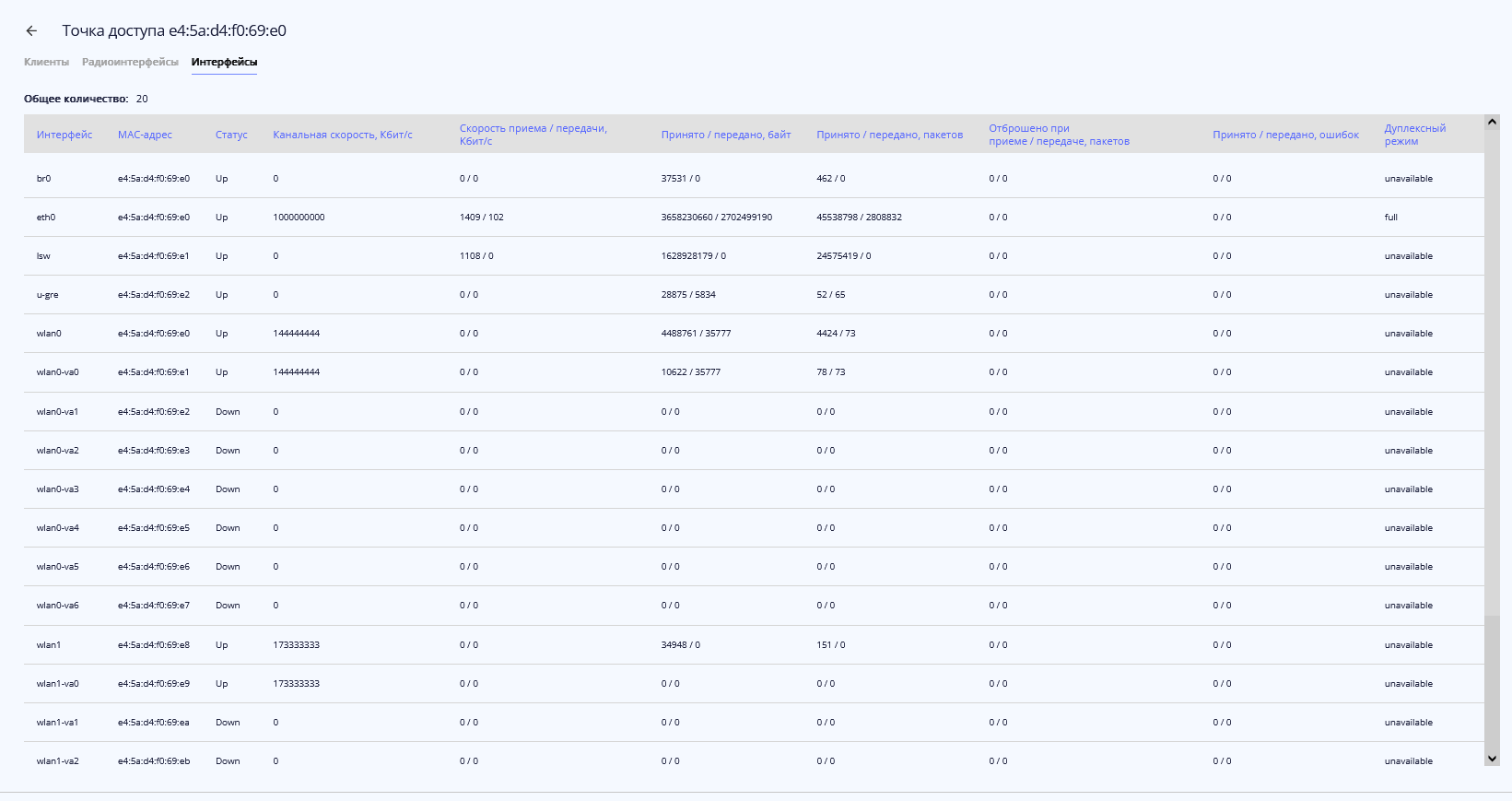The width and height of the screenshot is (1512, 801).
Task: Select the wlan0-va0 interface row
Action: tap(57, 372)
